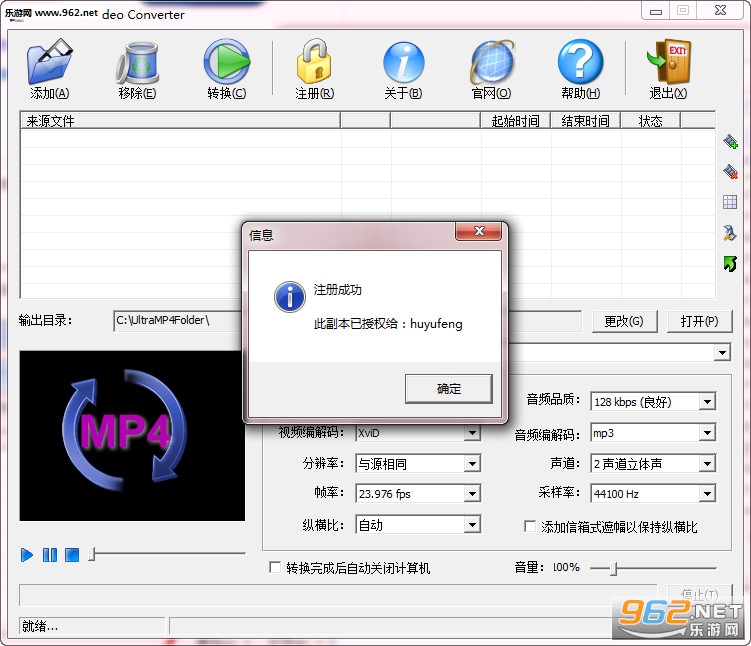This screenshot has height=646, width=751.
Task: Click the MP4 preview video thumbnail
Action: (132, 435)
